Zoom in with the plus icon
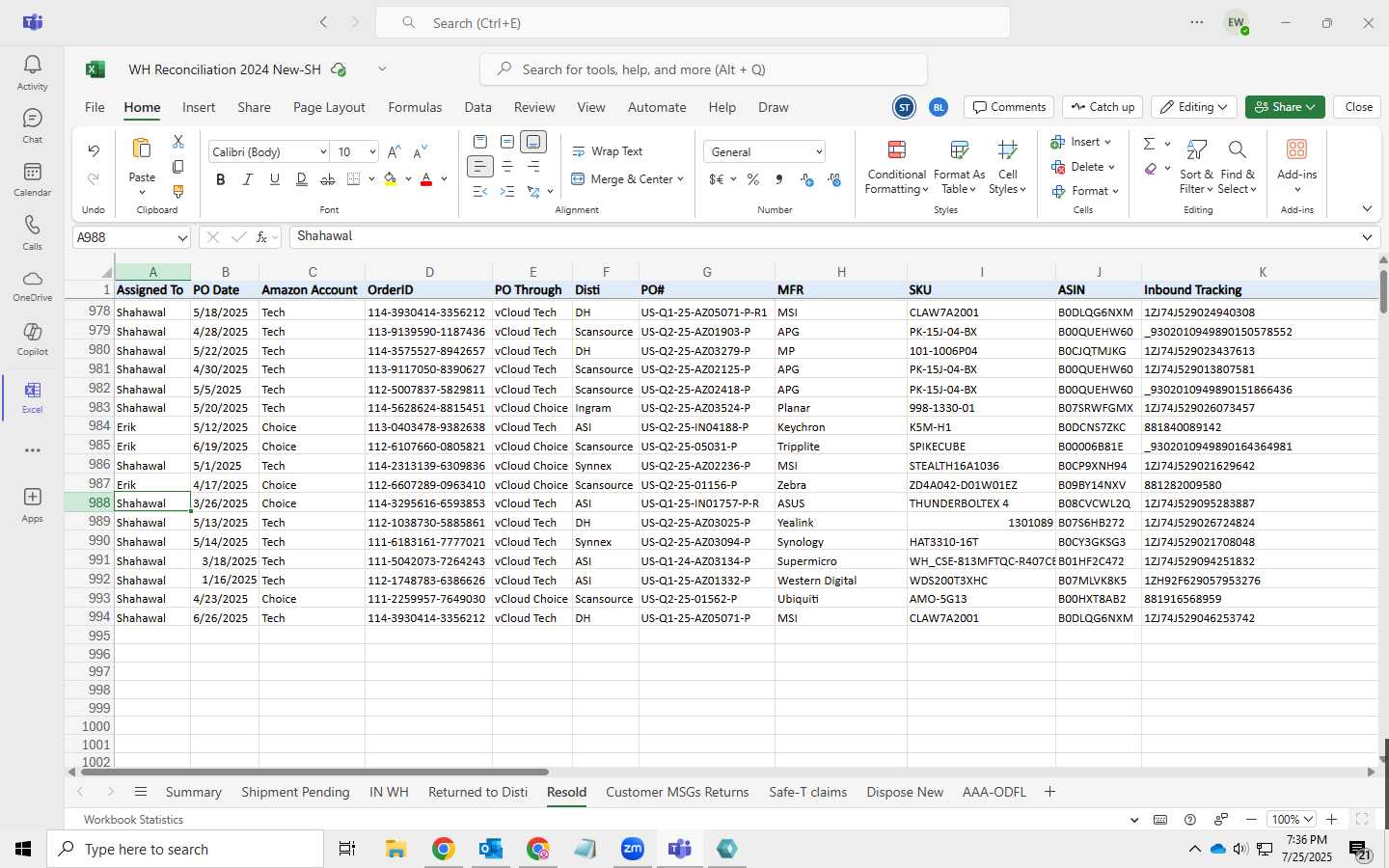The width and height of the screenshot is (1389, 868). pos(1331,819)
